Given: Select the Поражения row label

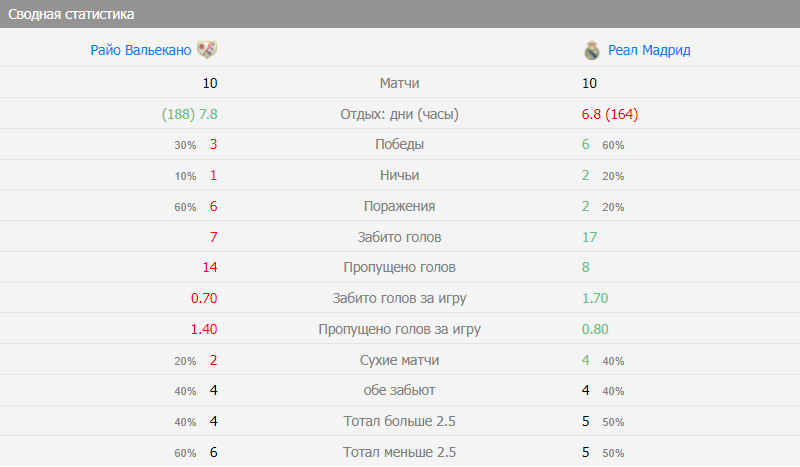Looking at the screenshot, I should 400,206.
